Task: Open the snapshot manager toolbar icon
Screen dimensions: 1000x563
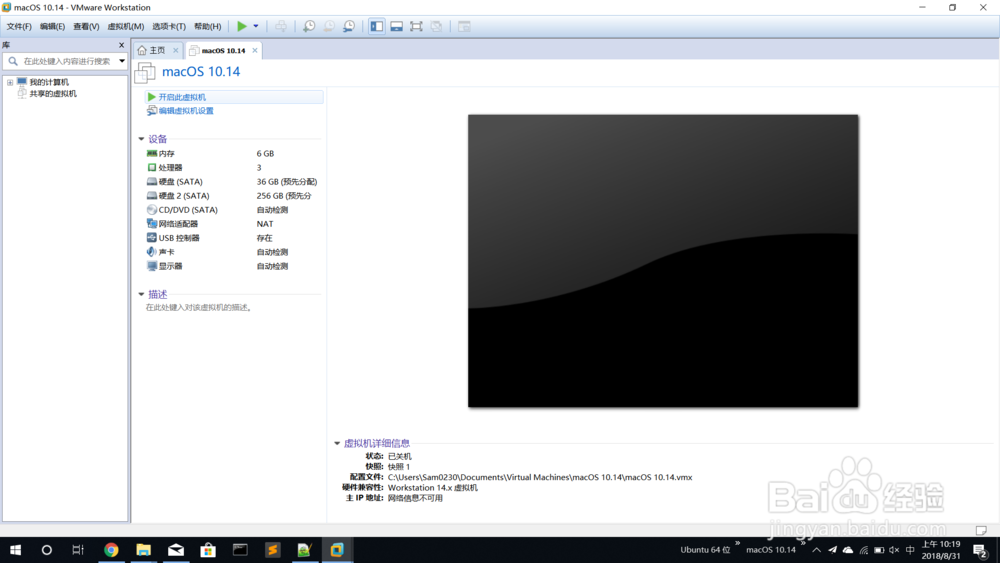Action: click(349, 26)
